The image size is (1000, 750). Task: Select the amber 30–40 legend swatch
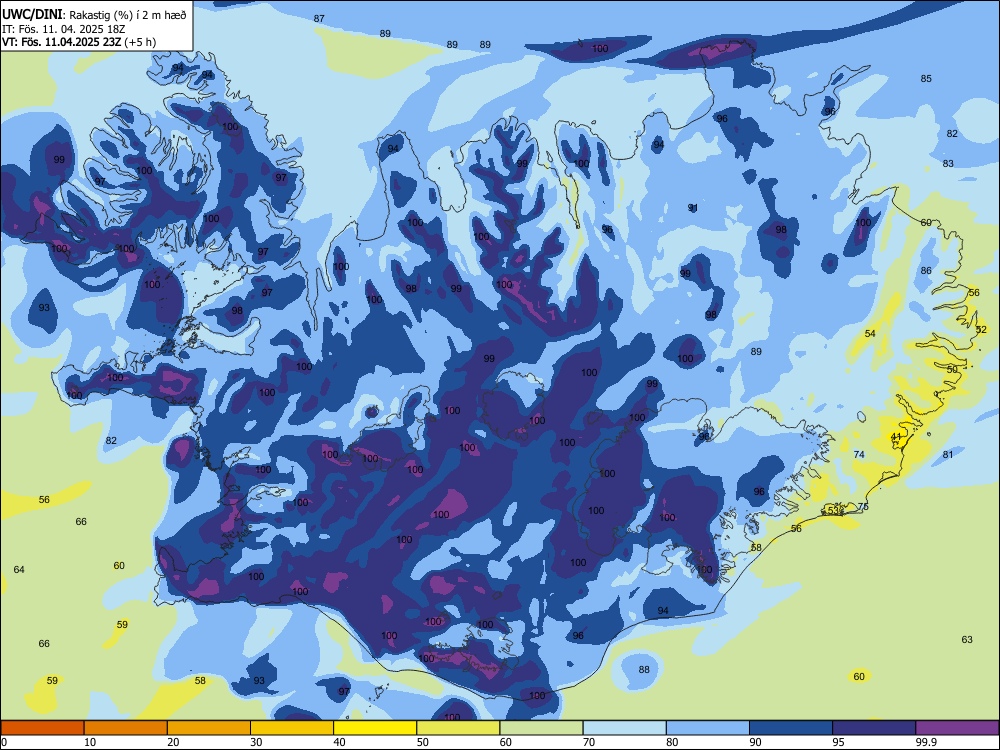click(292, 728)
